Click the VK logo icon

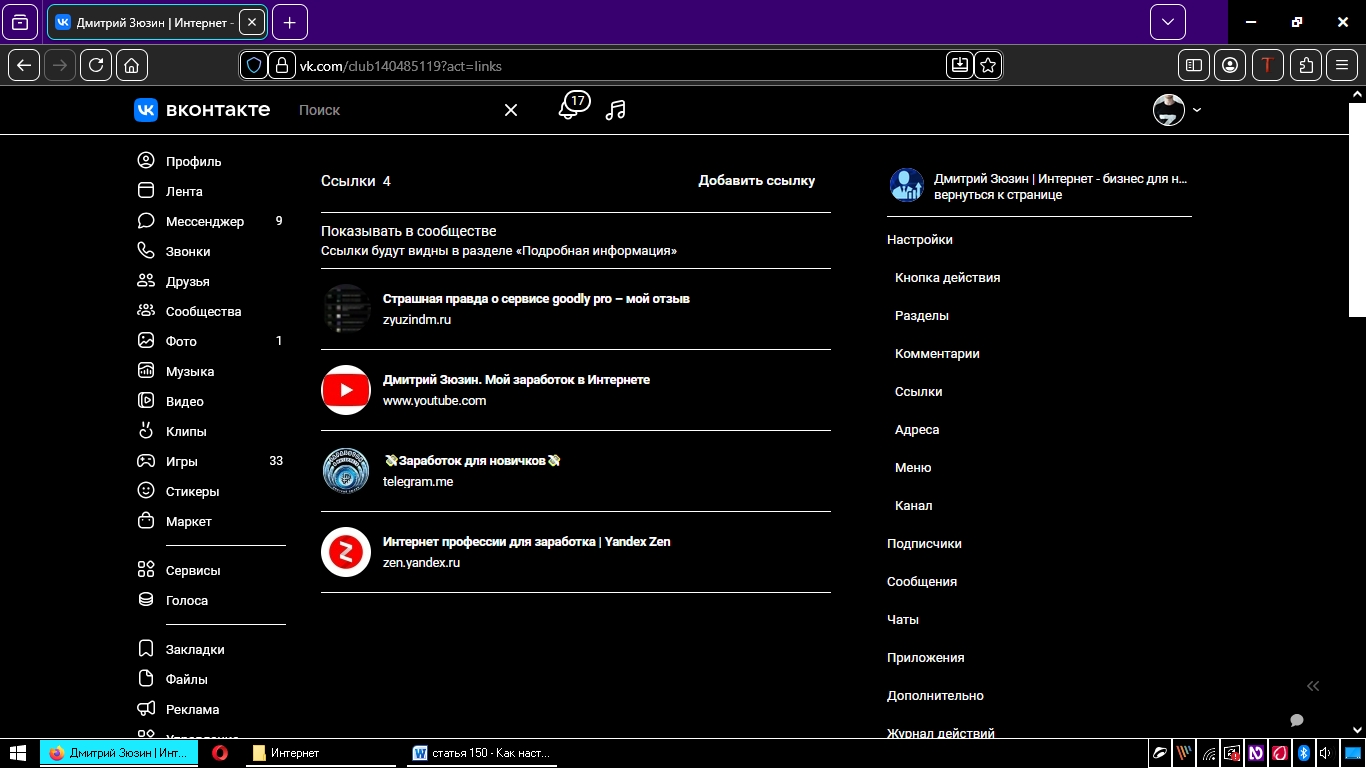point(146,110)
